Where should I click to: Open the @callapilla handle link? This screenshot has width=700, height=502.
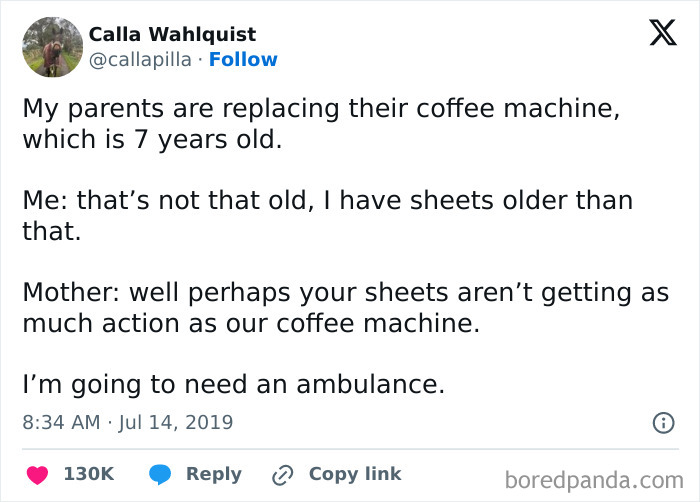(x=140, y=59)
